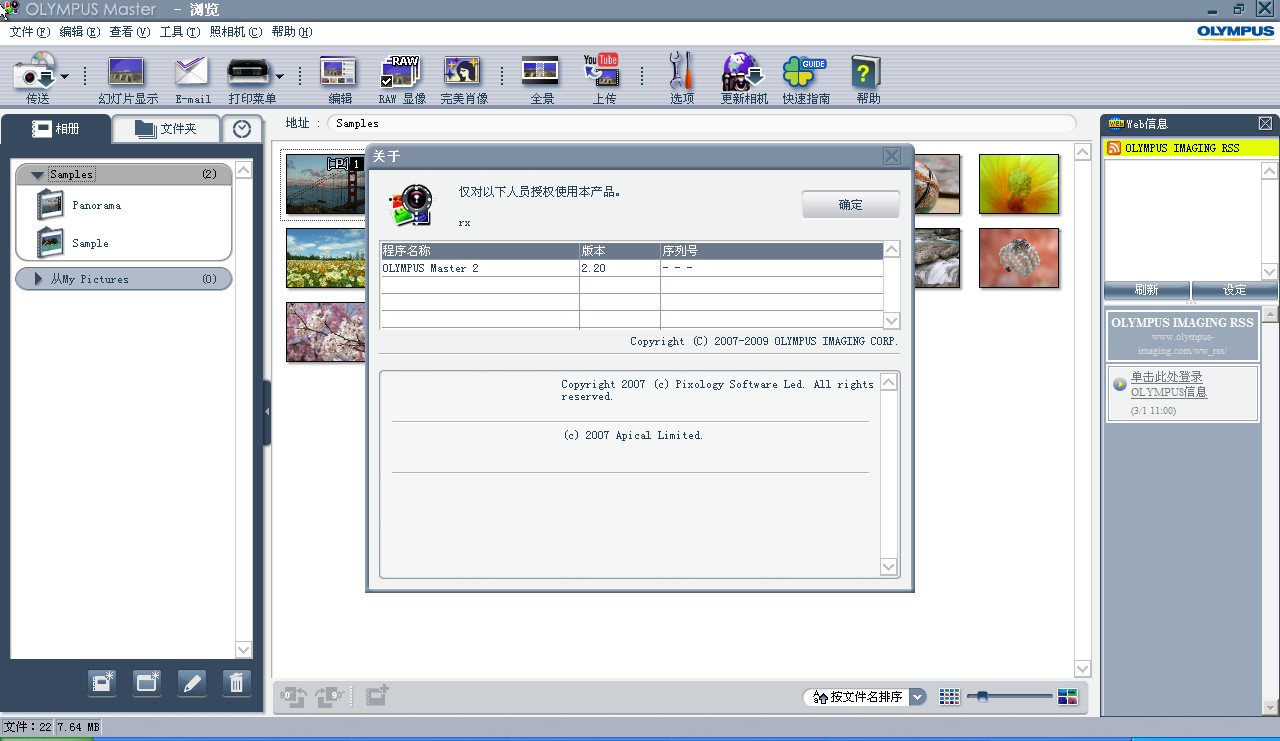Expand the 打印菜单 dropdown arrow
1280x741 pixels.
[280, 76]
